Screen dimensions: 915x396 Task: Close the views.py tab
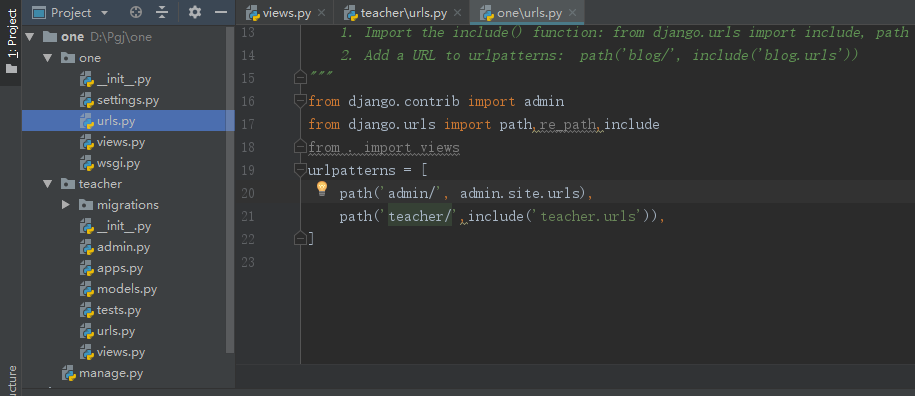[x=322, y=12]
